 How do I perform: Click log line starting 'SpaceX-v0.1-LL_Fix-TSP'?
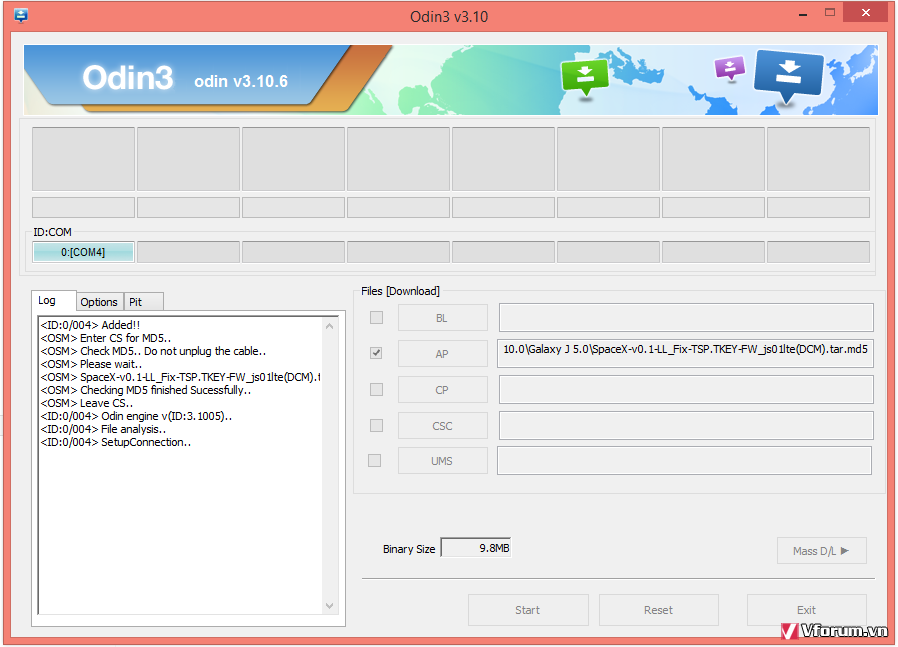(x=180, y=377)
